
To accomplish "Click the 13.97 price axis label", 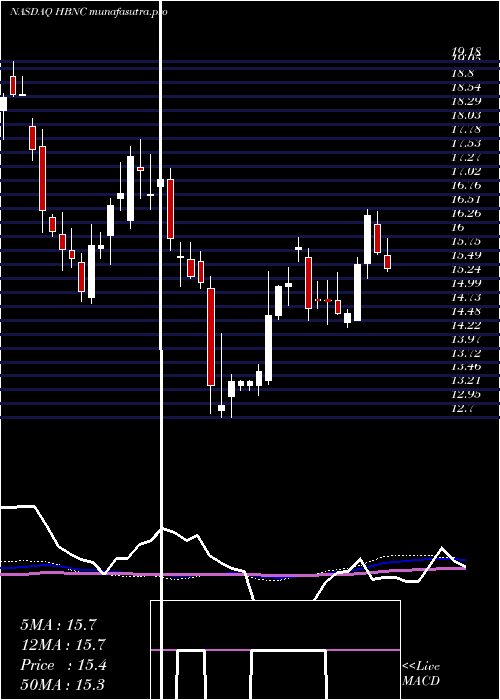I will pos(466,339).
